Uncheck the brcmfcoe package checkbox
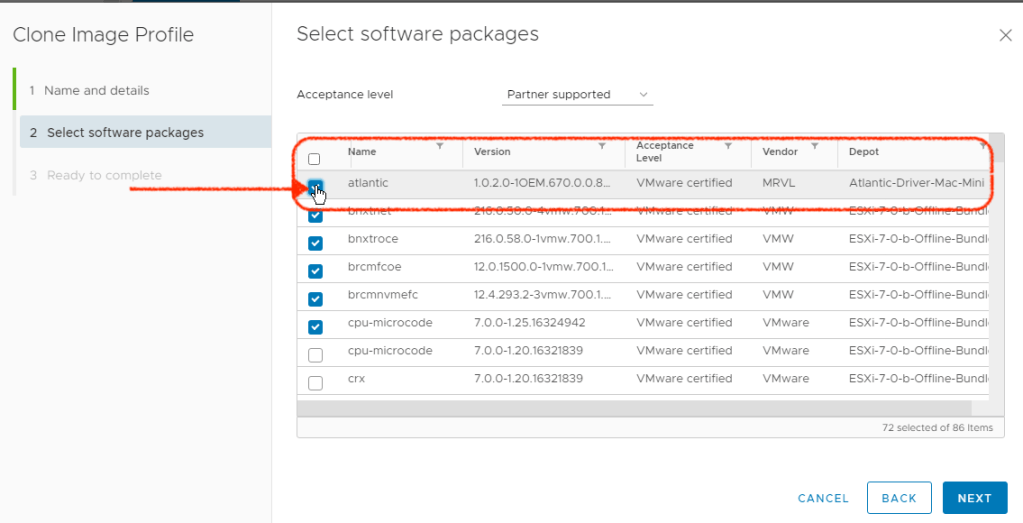1023x523 pixels. click(x=315, y=271)
